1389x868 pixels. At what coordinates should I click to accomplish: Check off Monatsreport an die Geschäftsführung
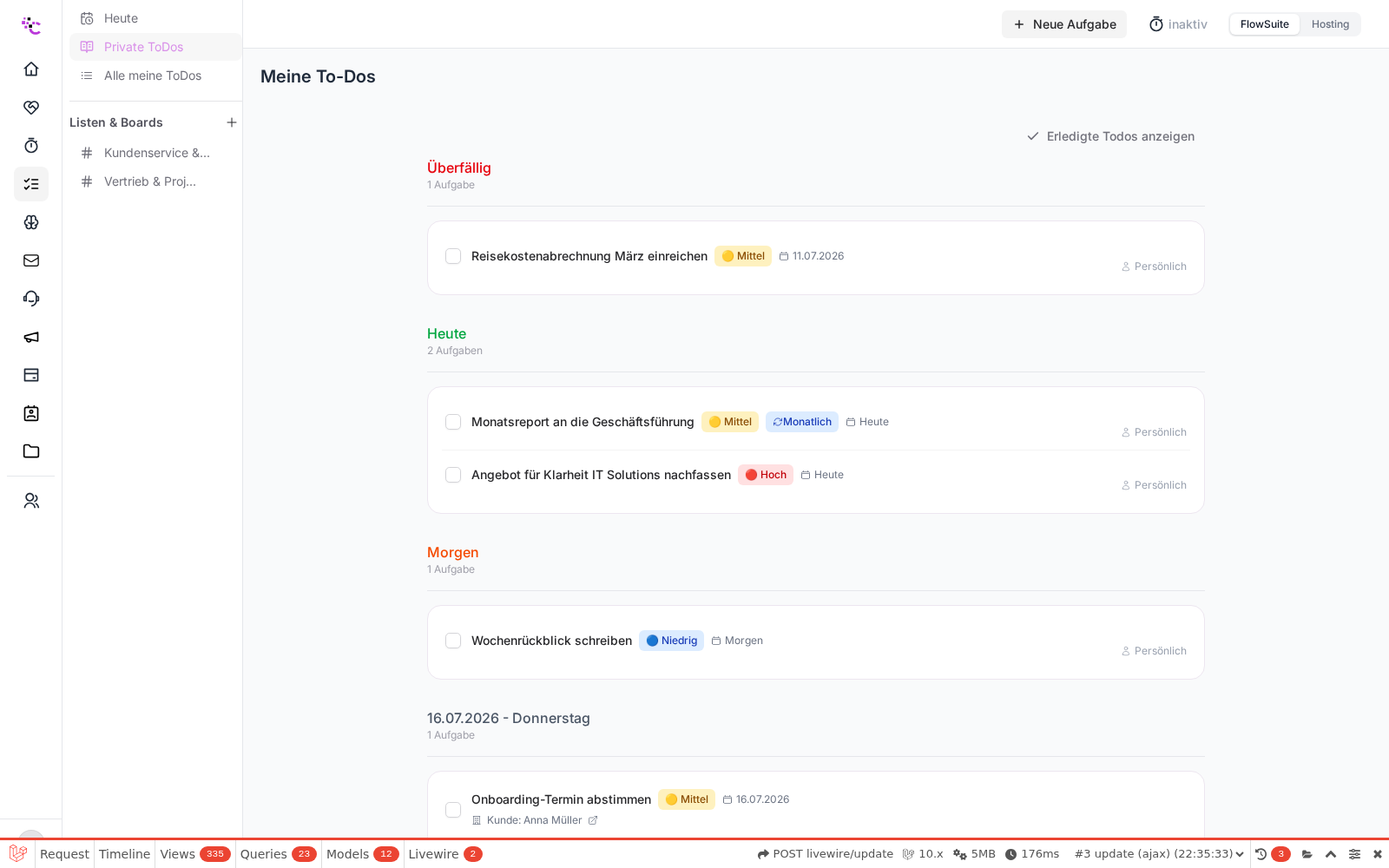pyautogui.click(x=453, y=422)
